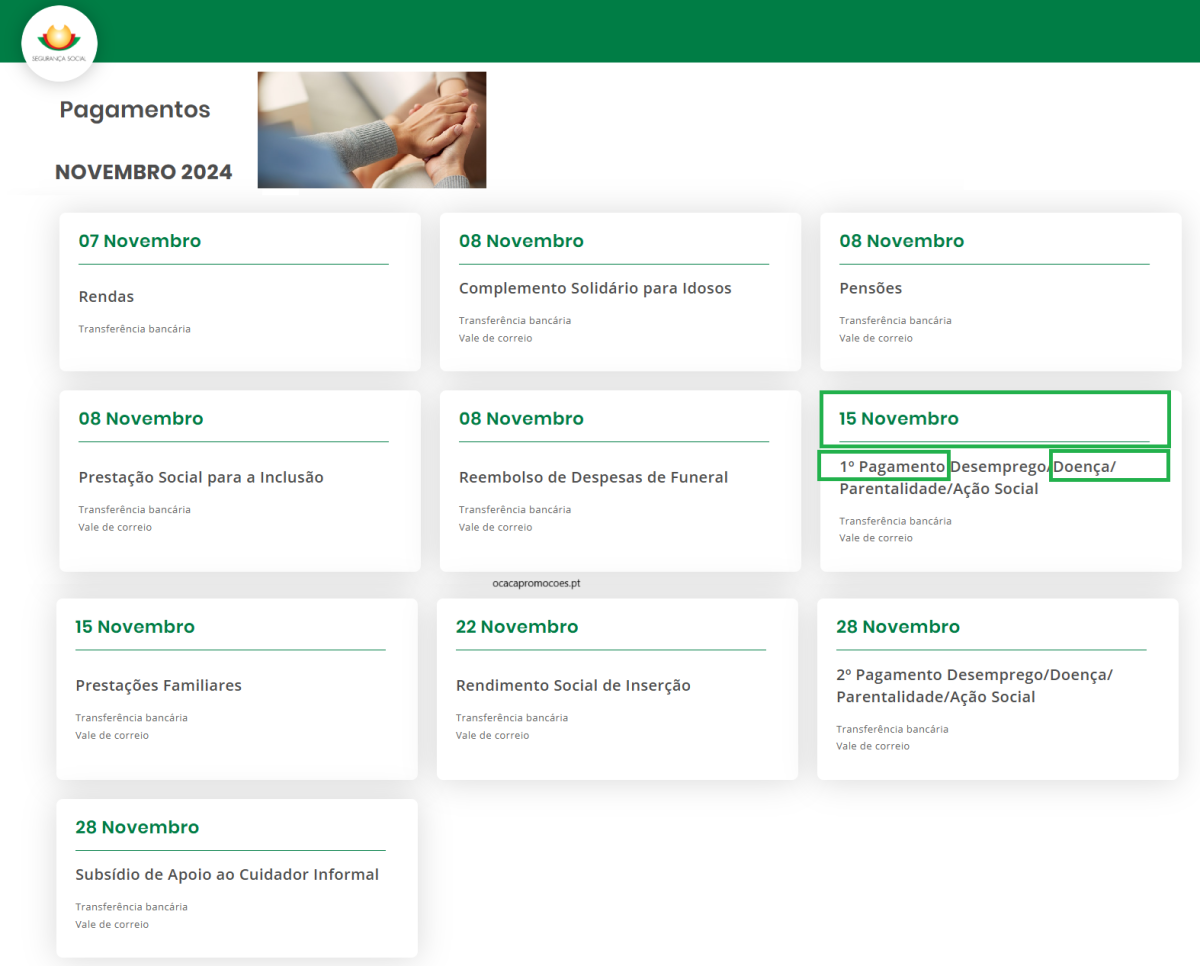The image size is (1200, 966).
Task: Open the Prestações Familiares entry
Action: click(x=158, y=686)
